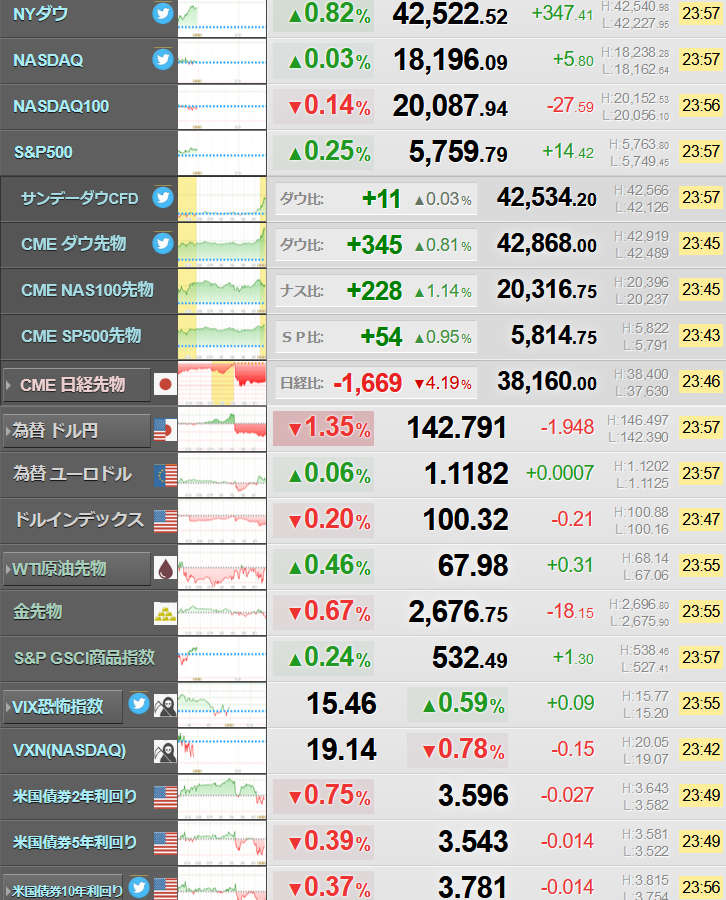726x900 pixels.
Task: Open the NASDAQ index link
Action: 48,60
